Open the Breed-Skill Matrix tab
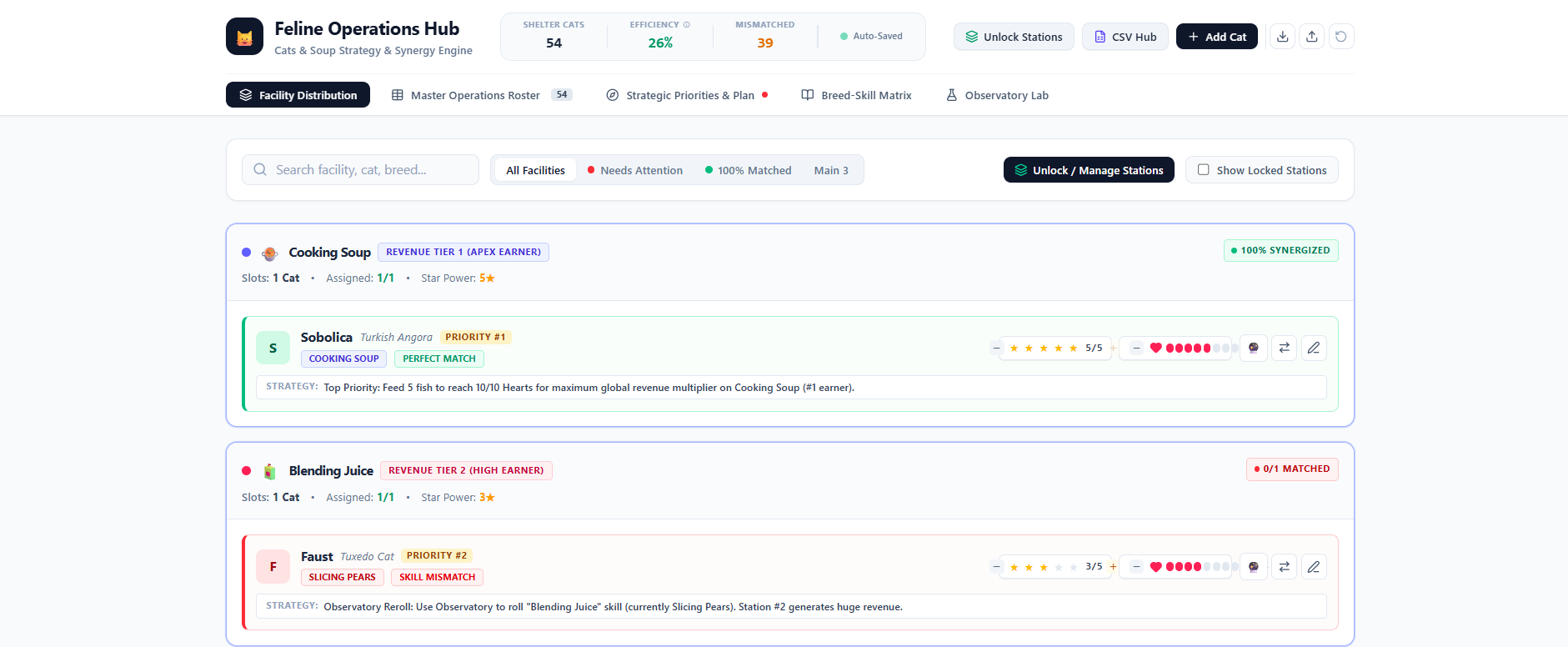The width and height of the screenshot is (1568, 647). (x=857, y=95)
